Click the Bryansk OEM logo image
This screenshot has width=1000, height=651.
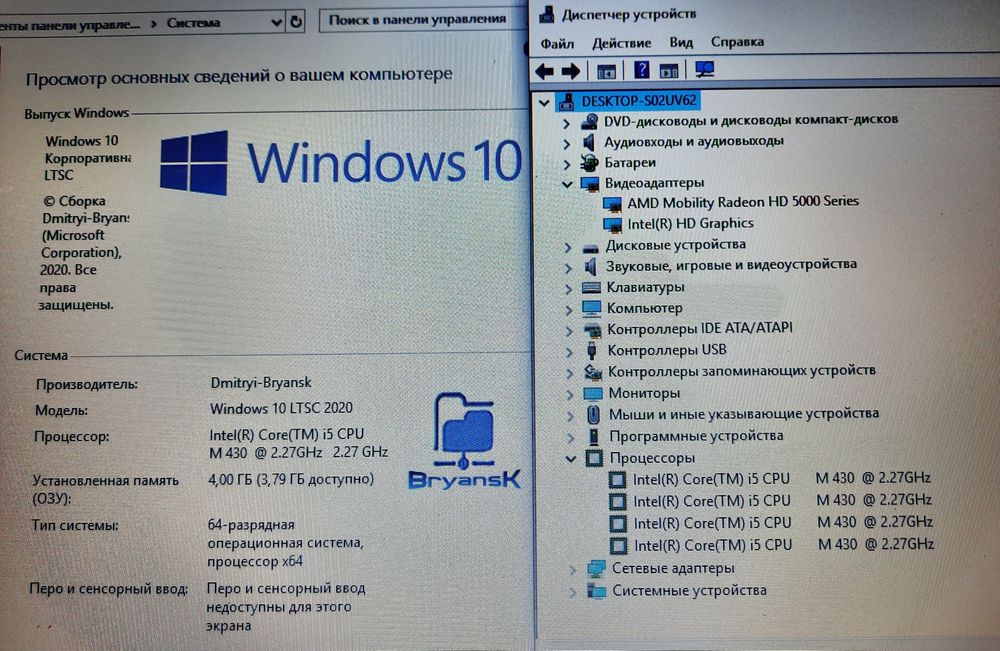pos(464,441)
